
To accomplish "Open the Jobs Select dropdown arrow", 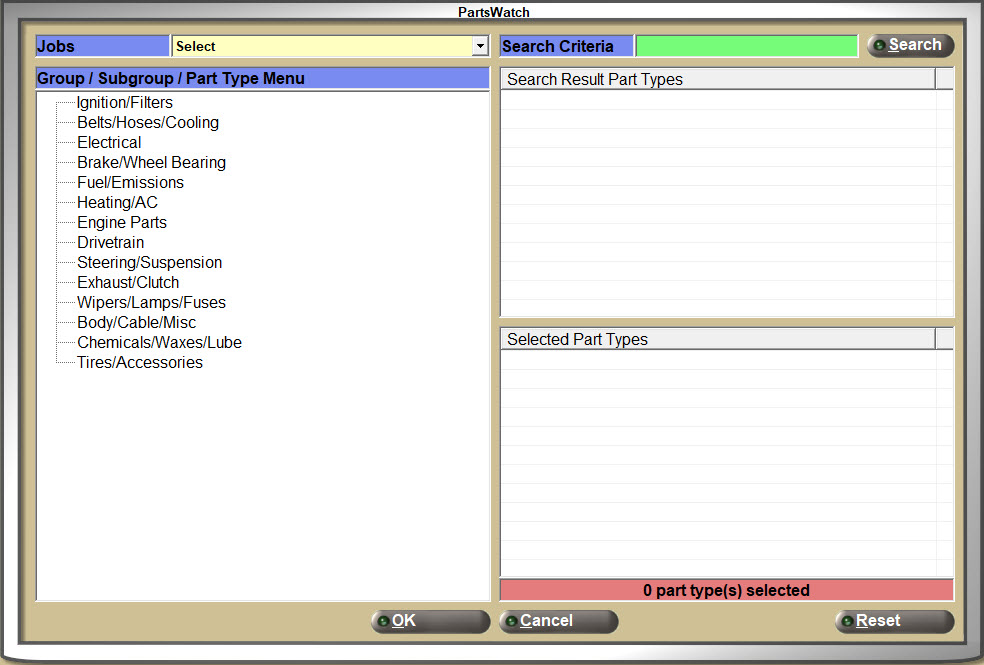I will (x=480, y=46).
